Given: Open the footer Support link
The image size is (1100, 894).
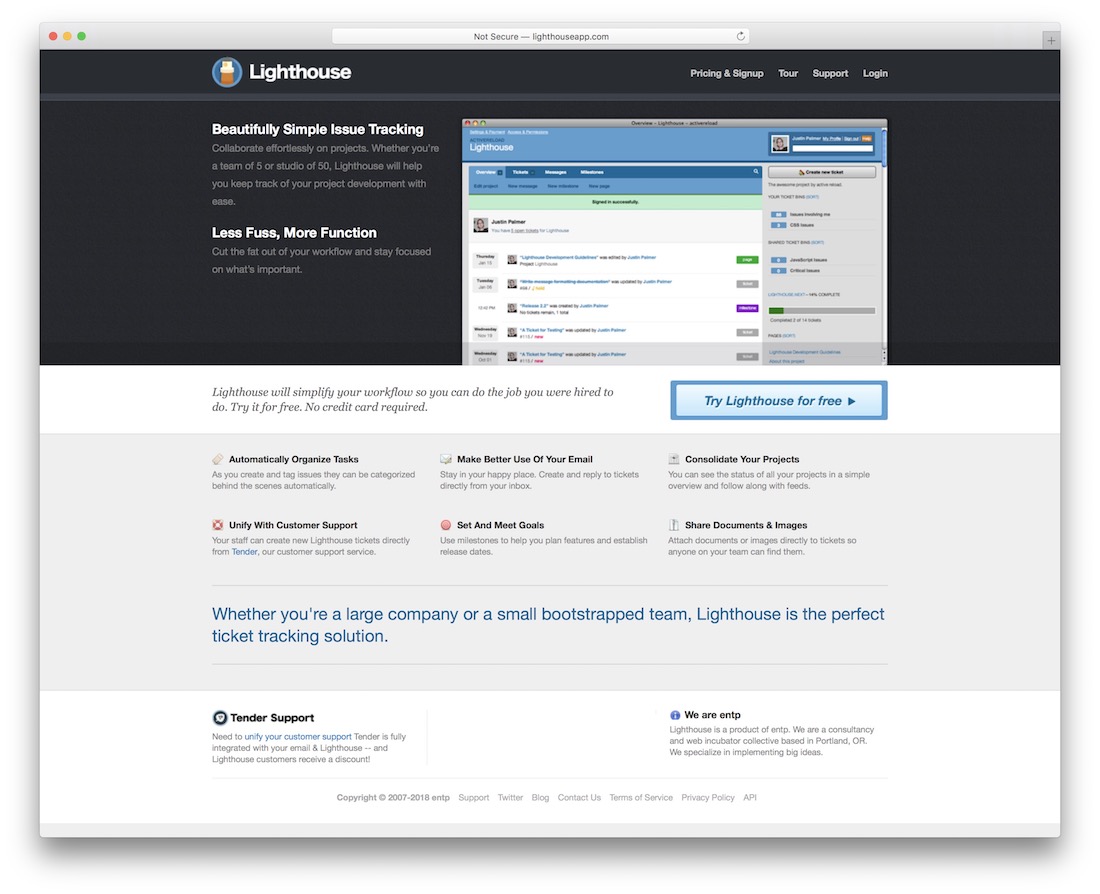Looking at the screenshot, I should click(474, 797).
